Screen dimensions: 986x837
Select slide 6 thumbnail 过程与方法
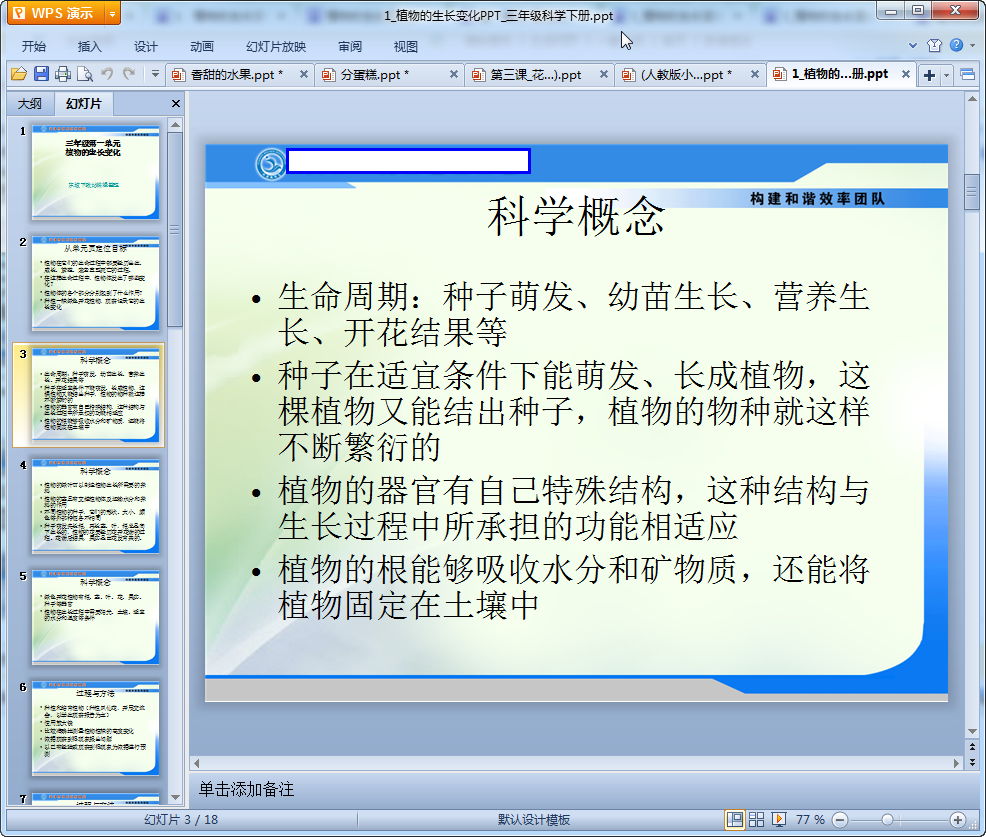click(x=96, y=728)
